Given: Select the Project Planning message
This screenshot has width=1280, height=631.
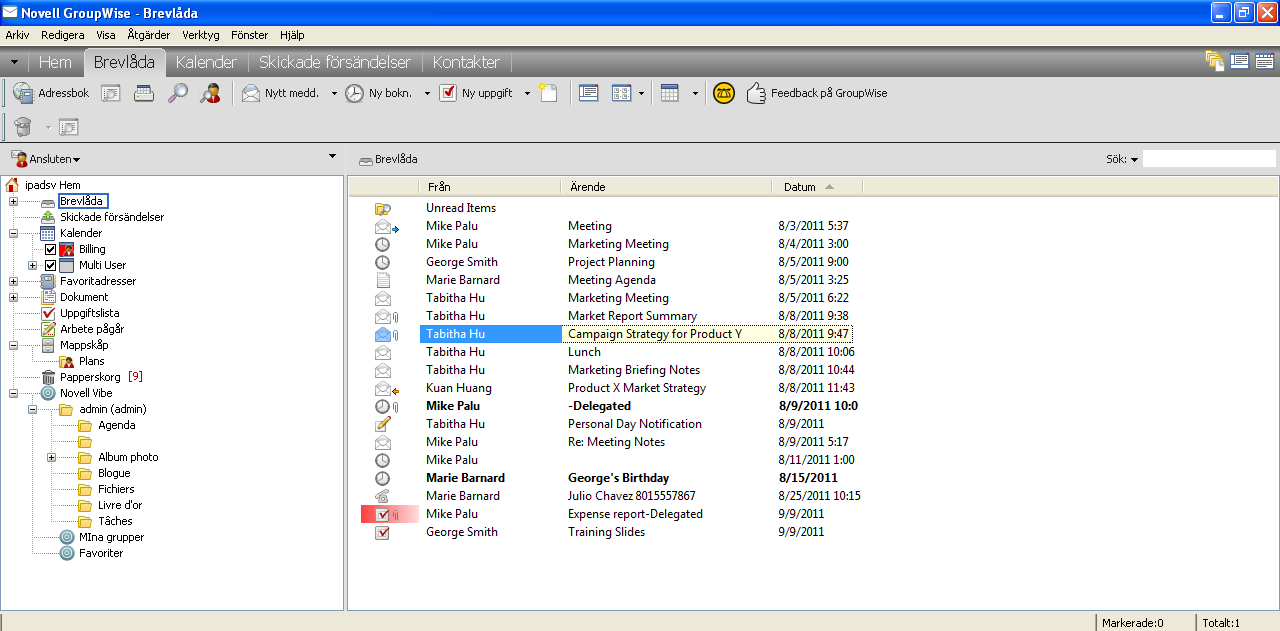Looking at the screenshot, I should pos(612,262).
